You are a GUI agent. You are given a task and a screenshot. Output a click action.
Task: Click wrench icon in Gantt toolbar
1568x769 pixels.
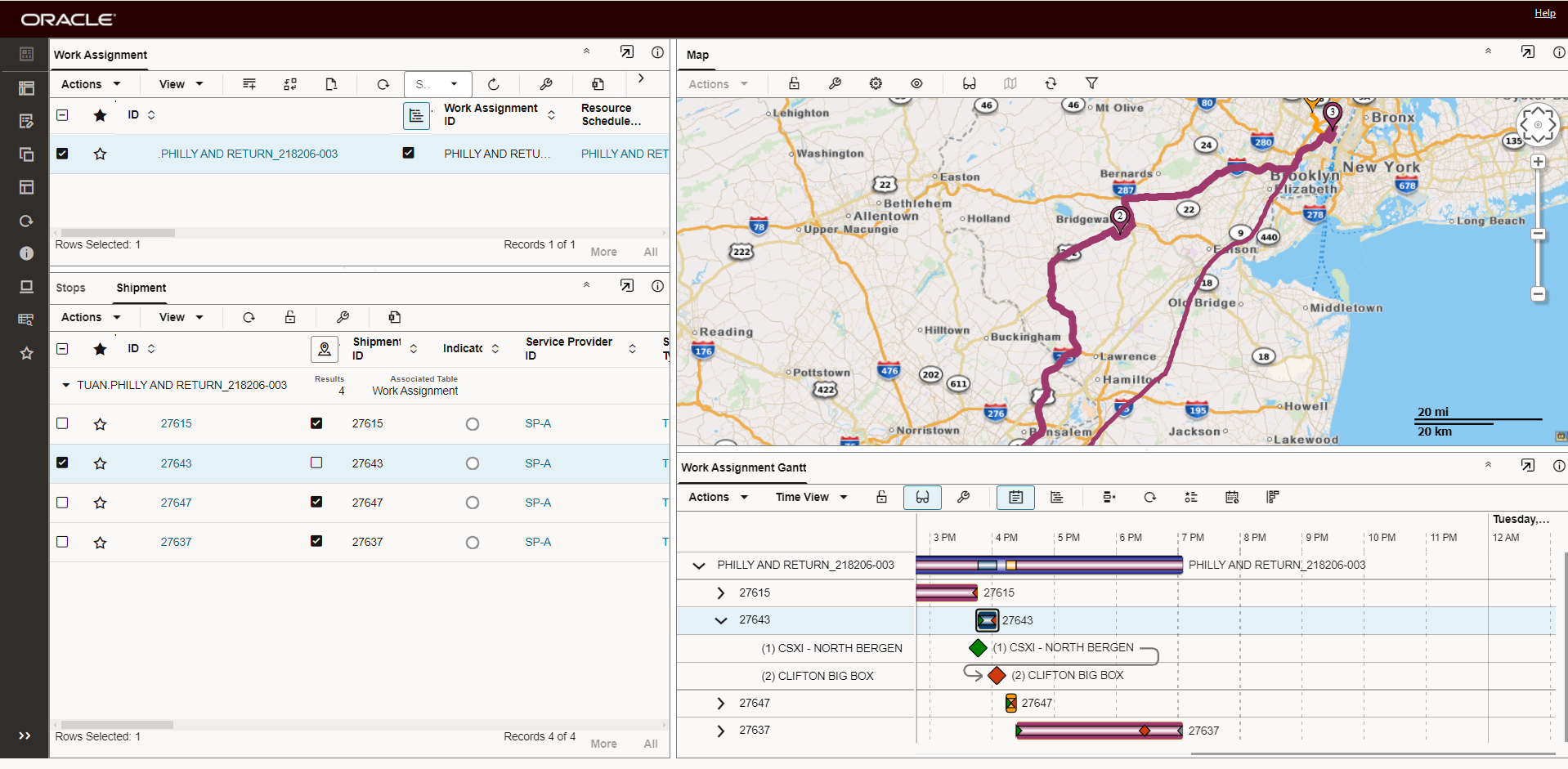tap(963, 497)
